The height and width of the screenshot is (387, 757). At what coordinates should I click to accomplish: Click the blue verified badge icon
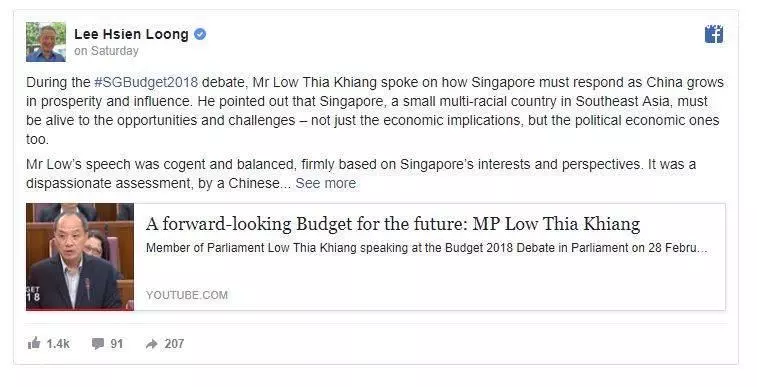(200, 34)
